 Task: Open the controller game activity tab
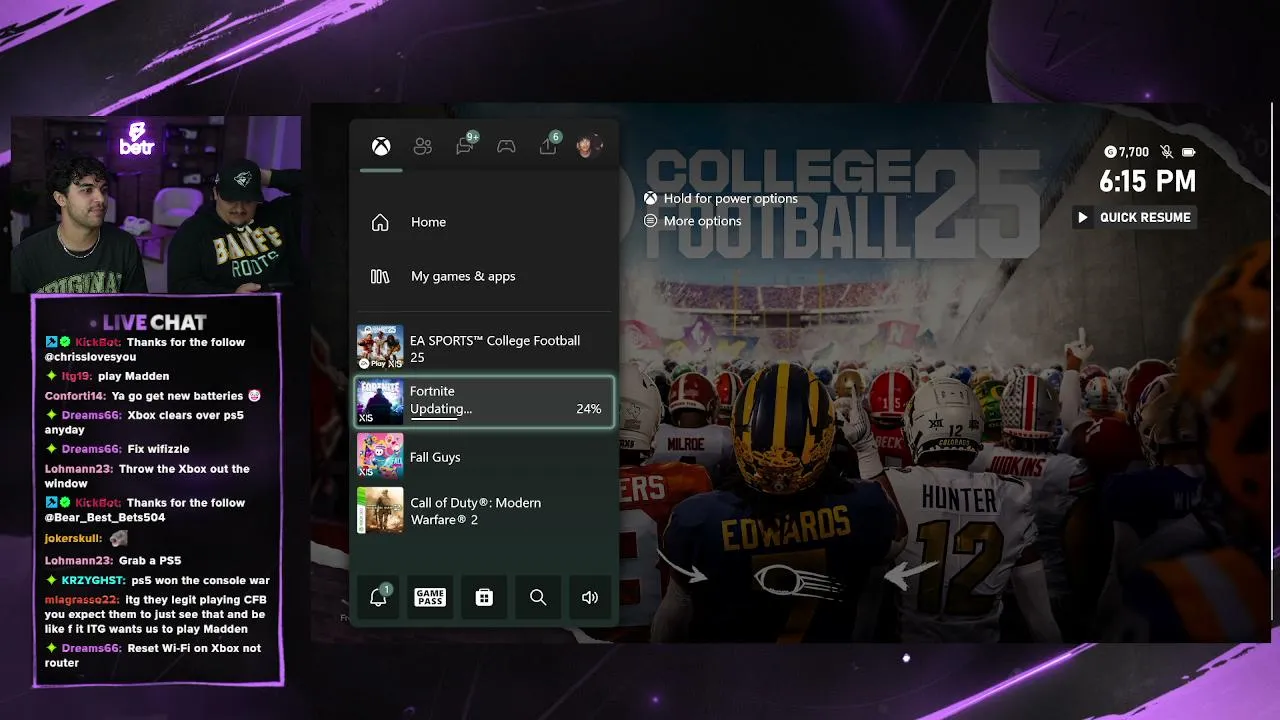point(507,147)
